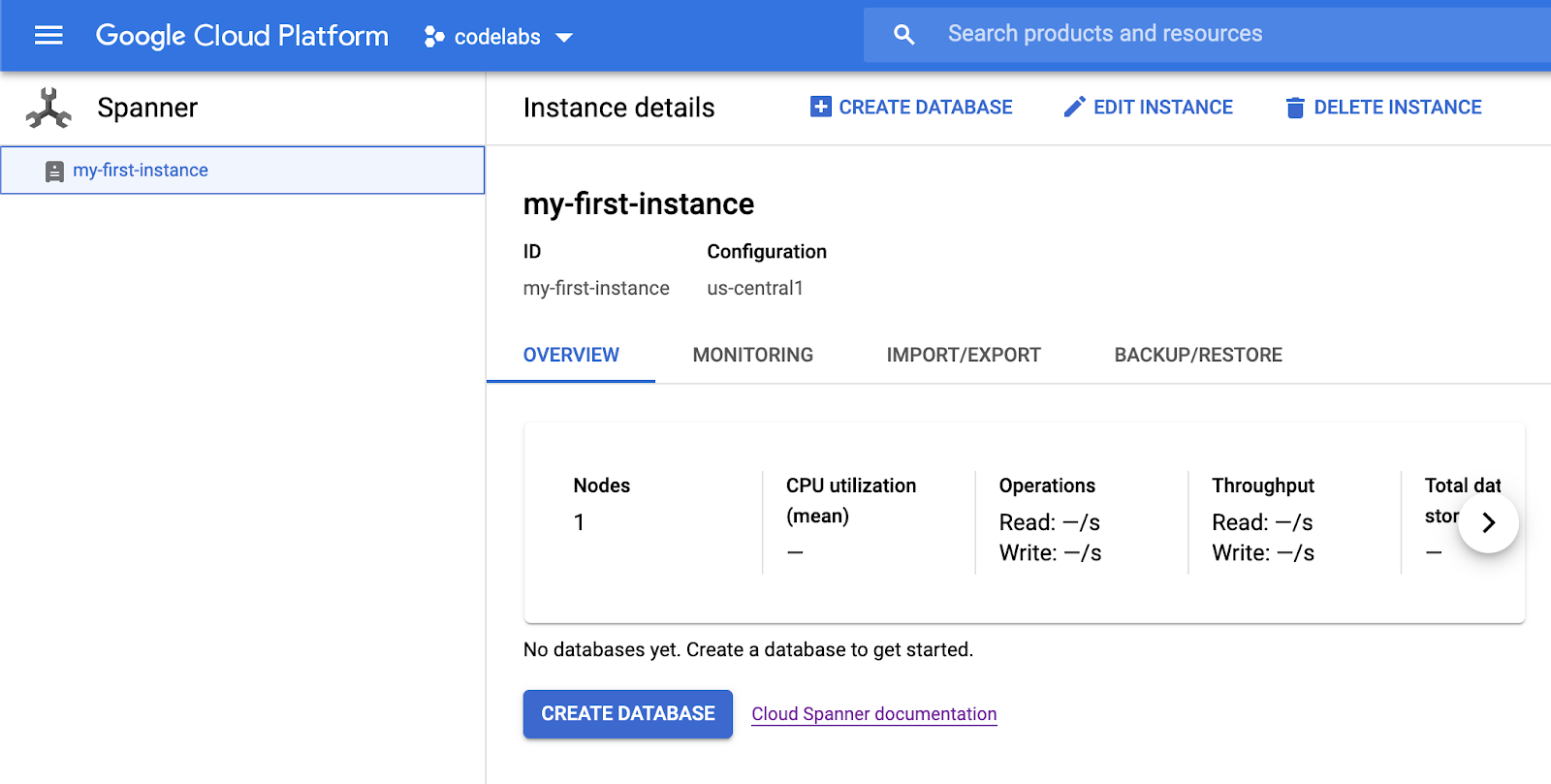Click the codelabs project icon
This screenshot has width=1551, height=784.
[x=433, y=37]
